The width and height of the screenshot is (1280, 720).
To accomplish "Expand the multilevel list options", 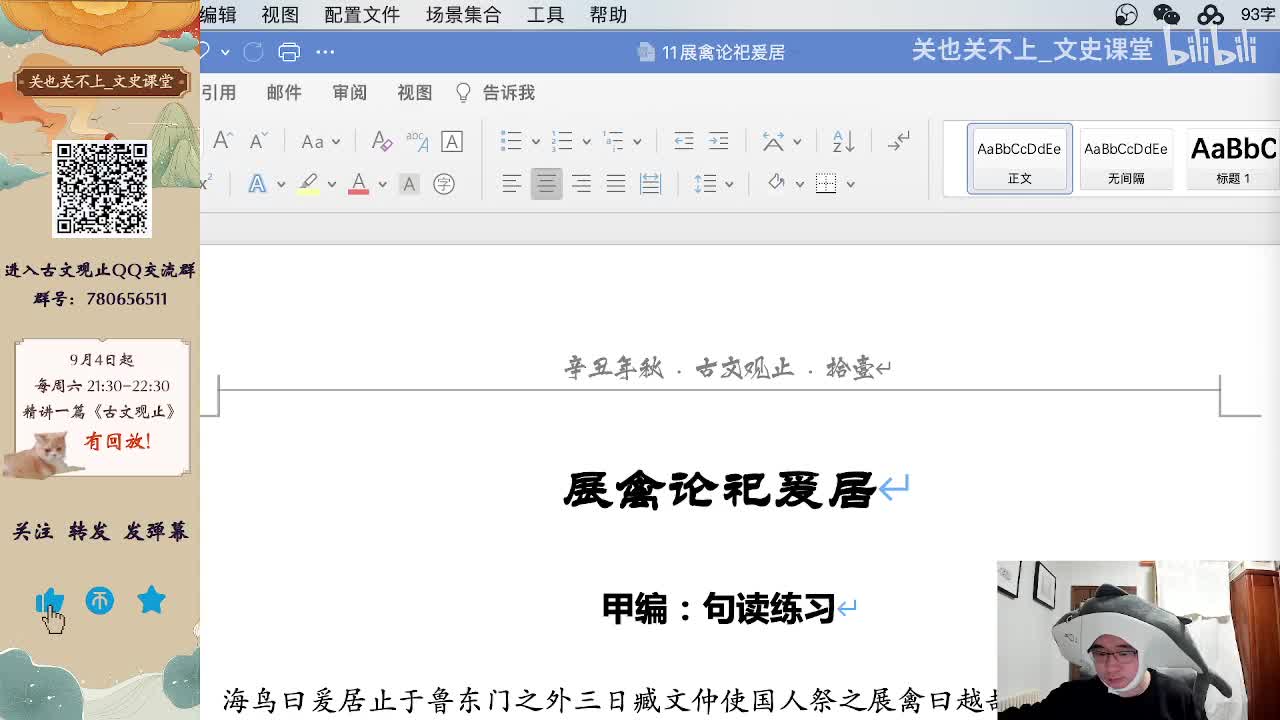I will pyautogui.click(x=637, y=142).
